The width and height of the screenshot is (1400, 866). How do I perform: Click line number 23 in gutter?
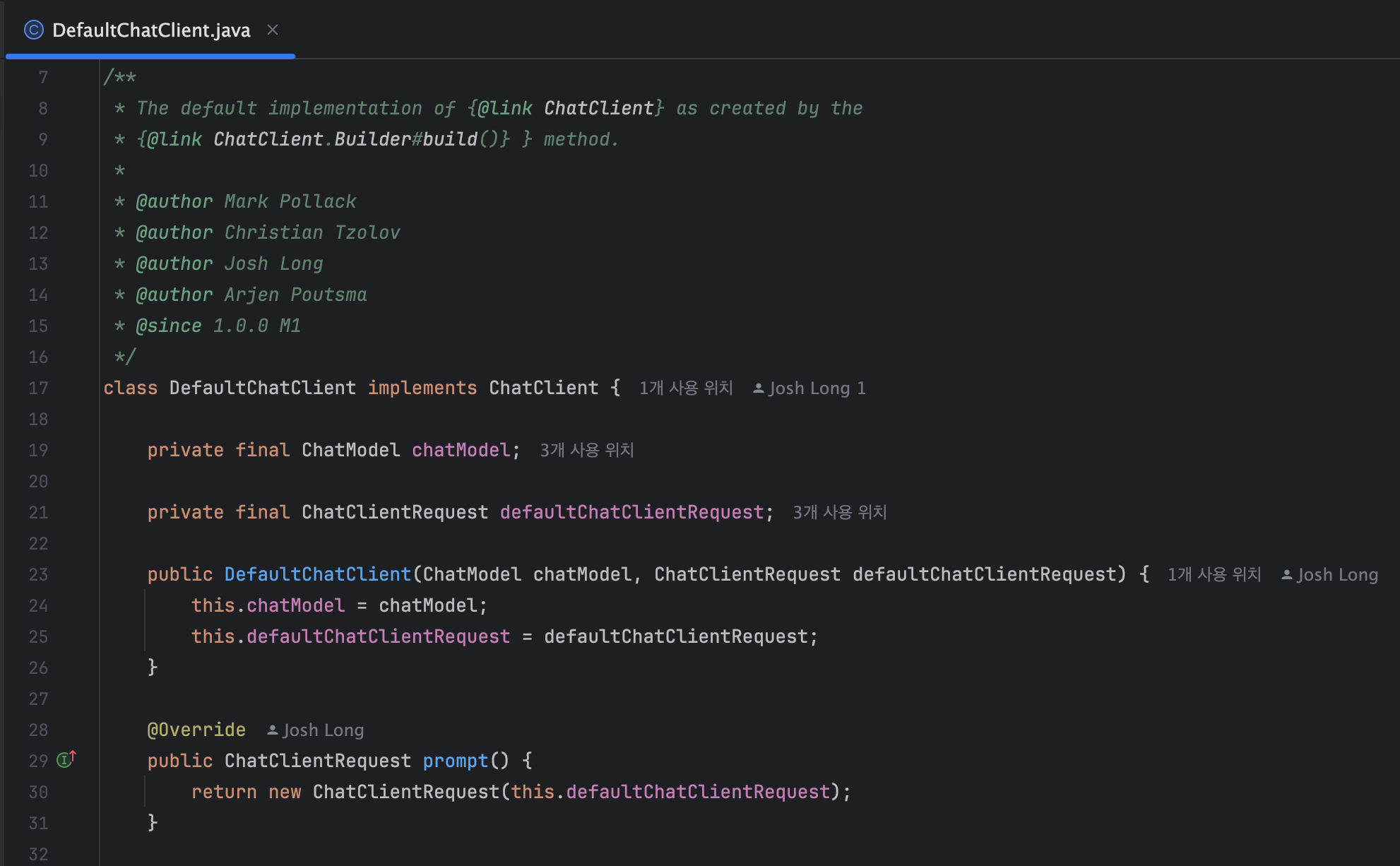pos(38,575)
